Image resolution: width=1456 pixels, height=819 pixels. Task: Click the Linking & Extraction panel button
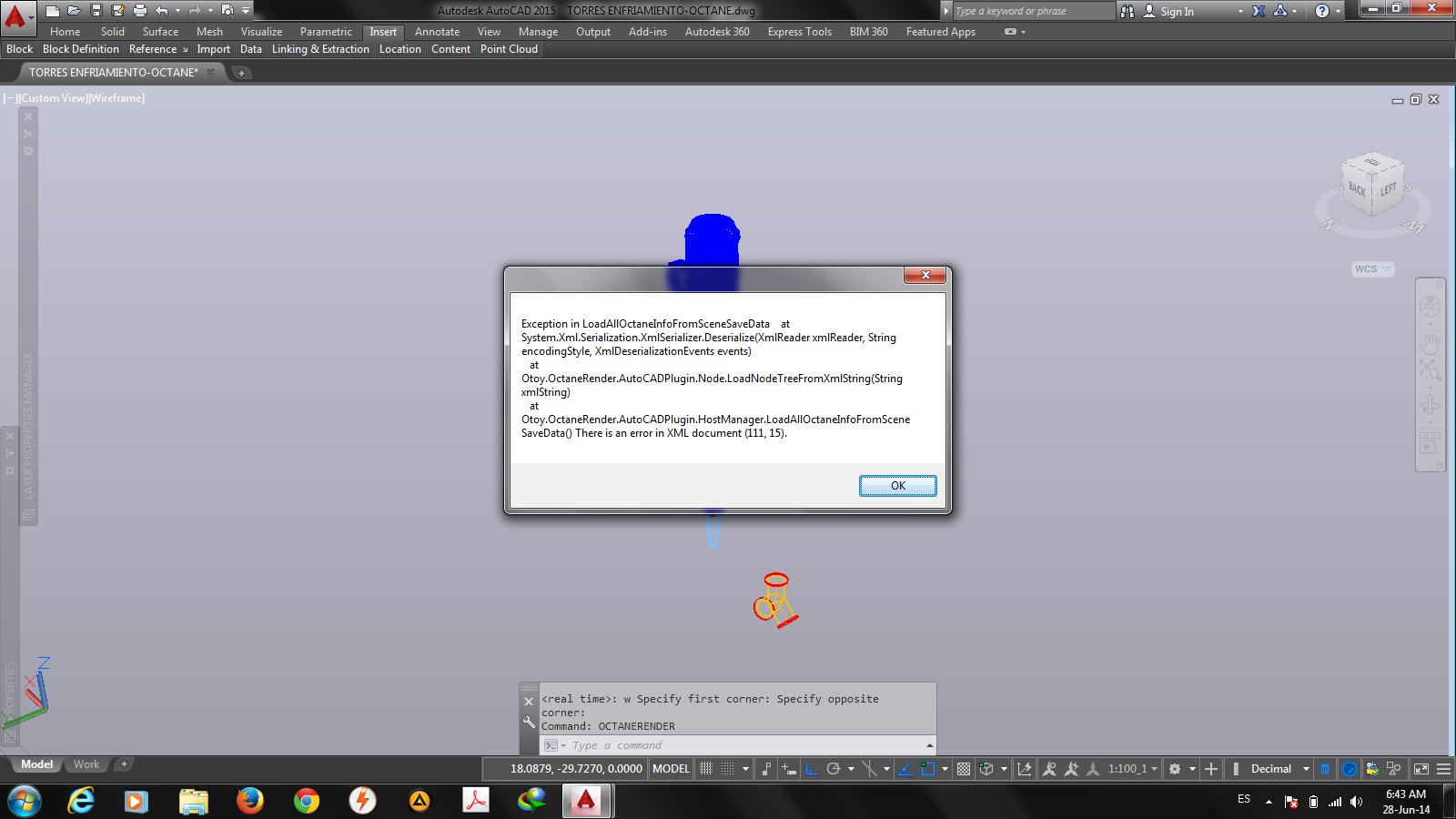click(320, 49)
